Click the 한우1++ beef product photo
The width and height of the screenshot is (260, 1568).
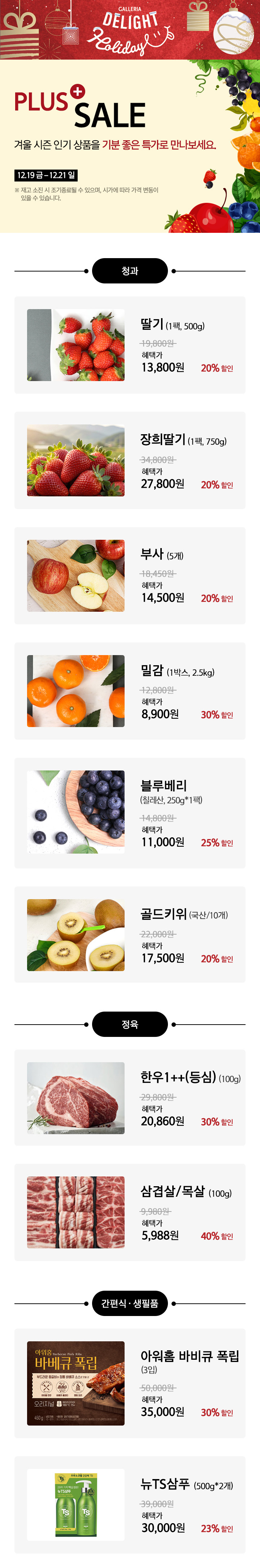tap(75, 1098)
